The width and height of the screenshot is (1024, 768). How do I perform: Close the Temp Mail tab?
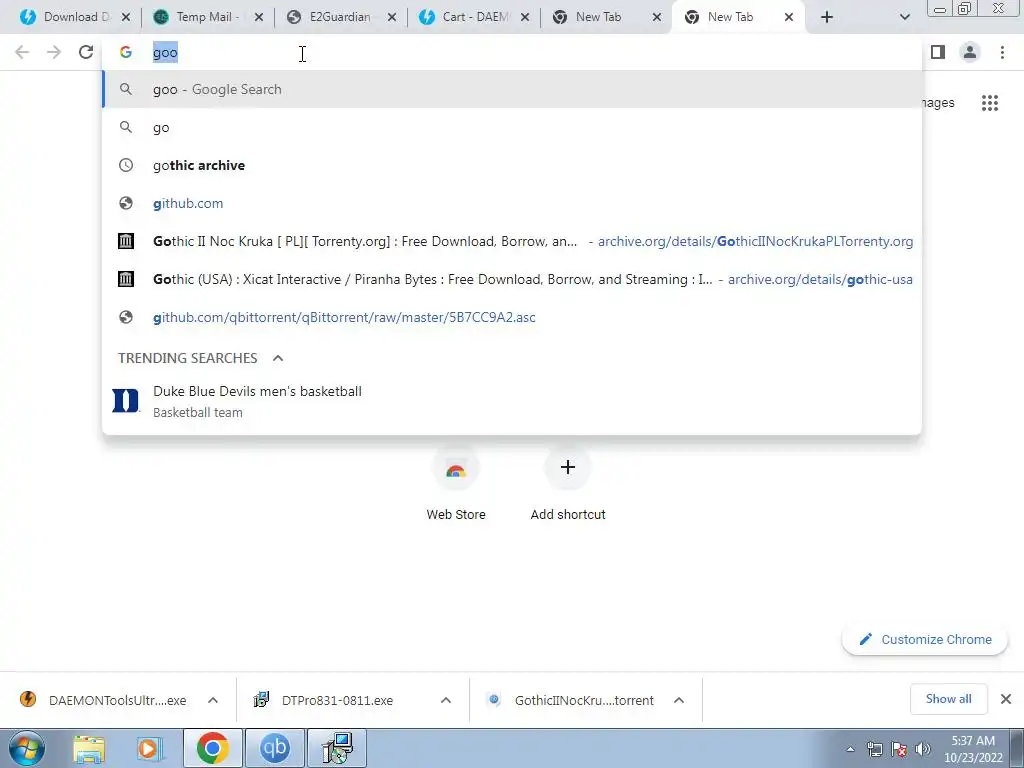pyautogui.click(x=259, y=17)
